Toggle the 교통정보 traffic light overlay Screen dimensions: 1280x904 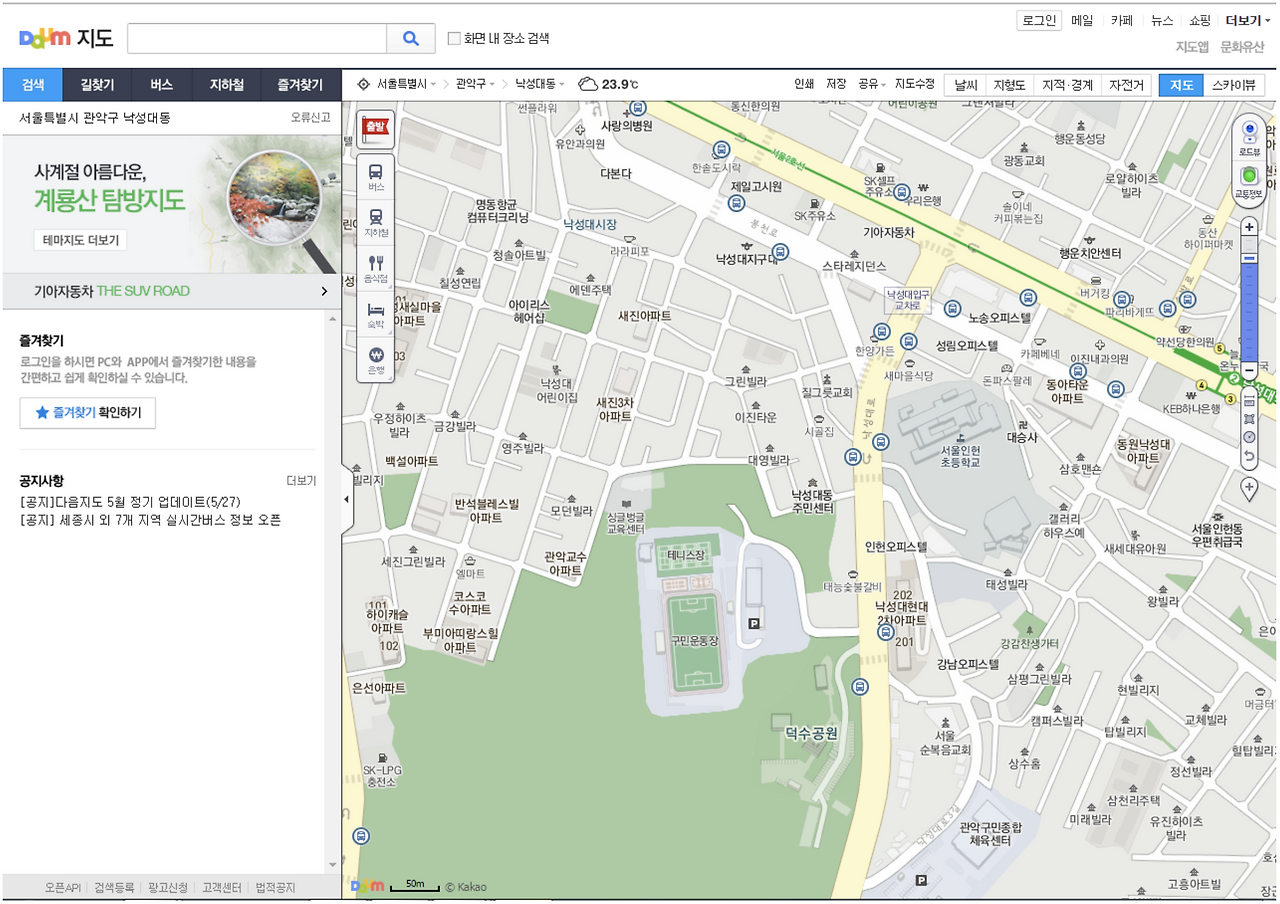1249,182
